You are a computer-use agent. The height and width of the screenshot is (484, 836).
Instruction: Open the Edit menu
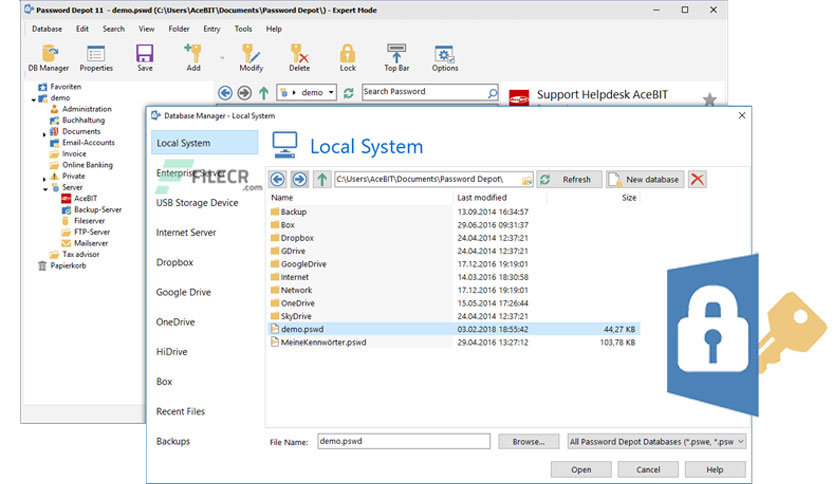coord(82,29)
